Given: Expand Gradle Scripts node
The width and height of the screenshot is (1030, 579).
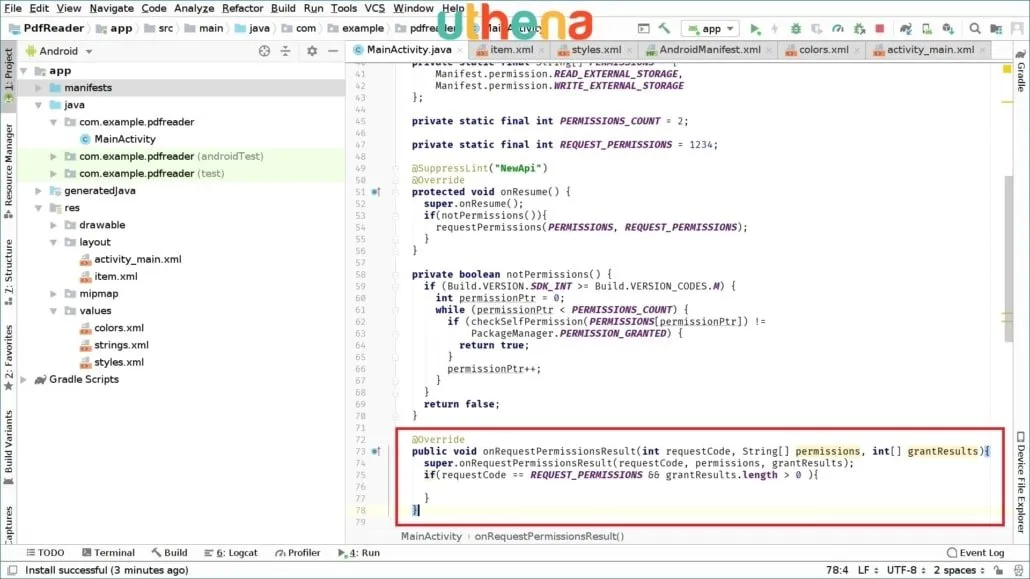Looking at the screenshot, I should pos(24,379).
